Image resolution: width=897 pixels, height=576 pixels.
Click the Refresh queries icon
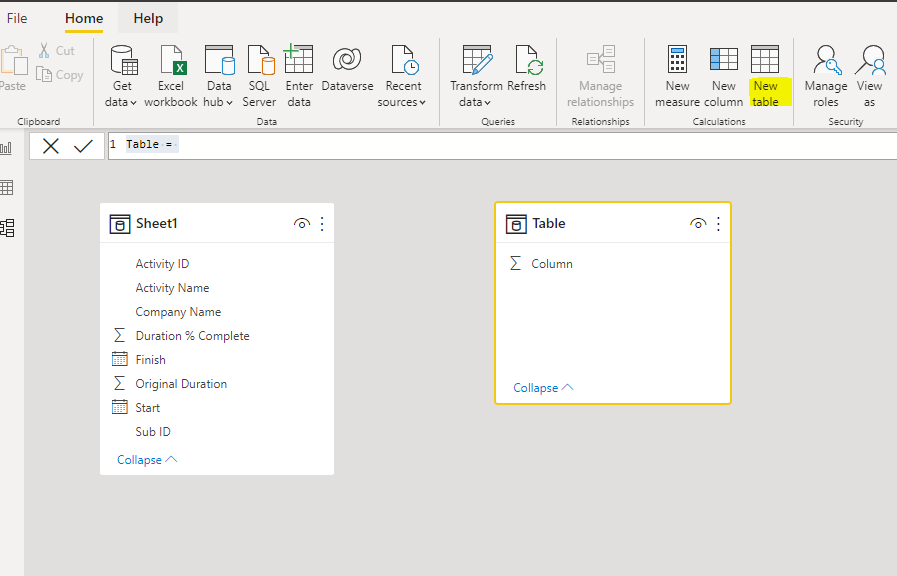(527, 62)
